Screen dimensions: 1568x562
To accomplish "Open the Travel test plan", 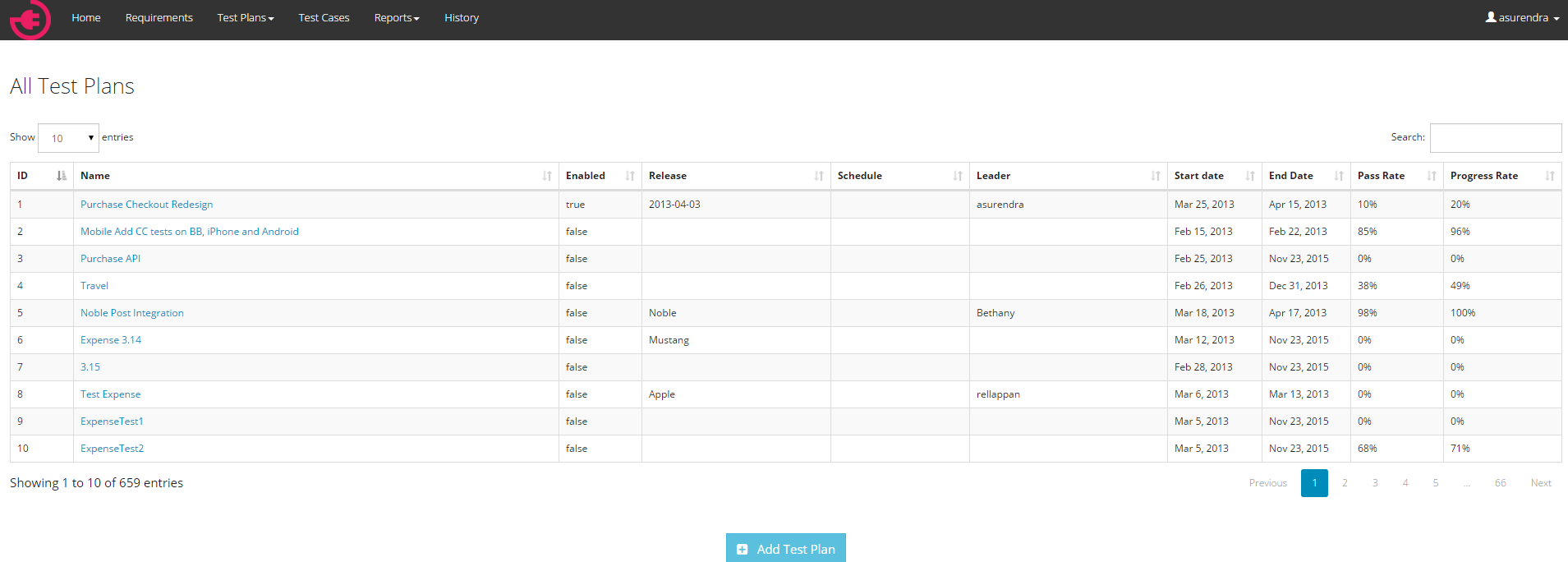I will pyautogui.click(x=94, y=286).
